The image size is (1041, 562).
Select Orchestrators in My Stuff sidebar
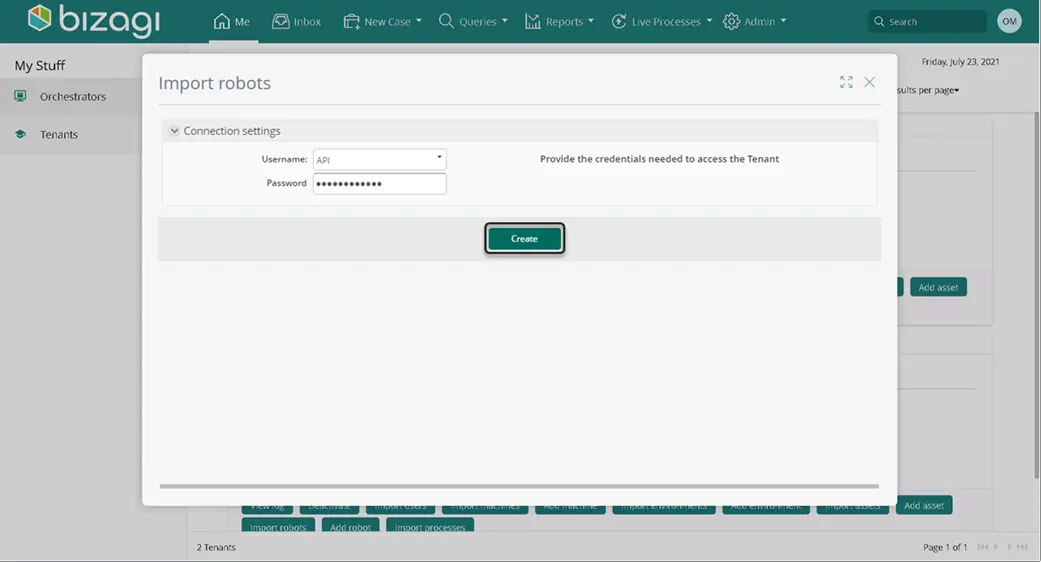(x=71, y=97)
